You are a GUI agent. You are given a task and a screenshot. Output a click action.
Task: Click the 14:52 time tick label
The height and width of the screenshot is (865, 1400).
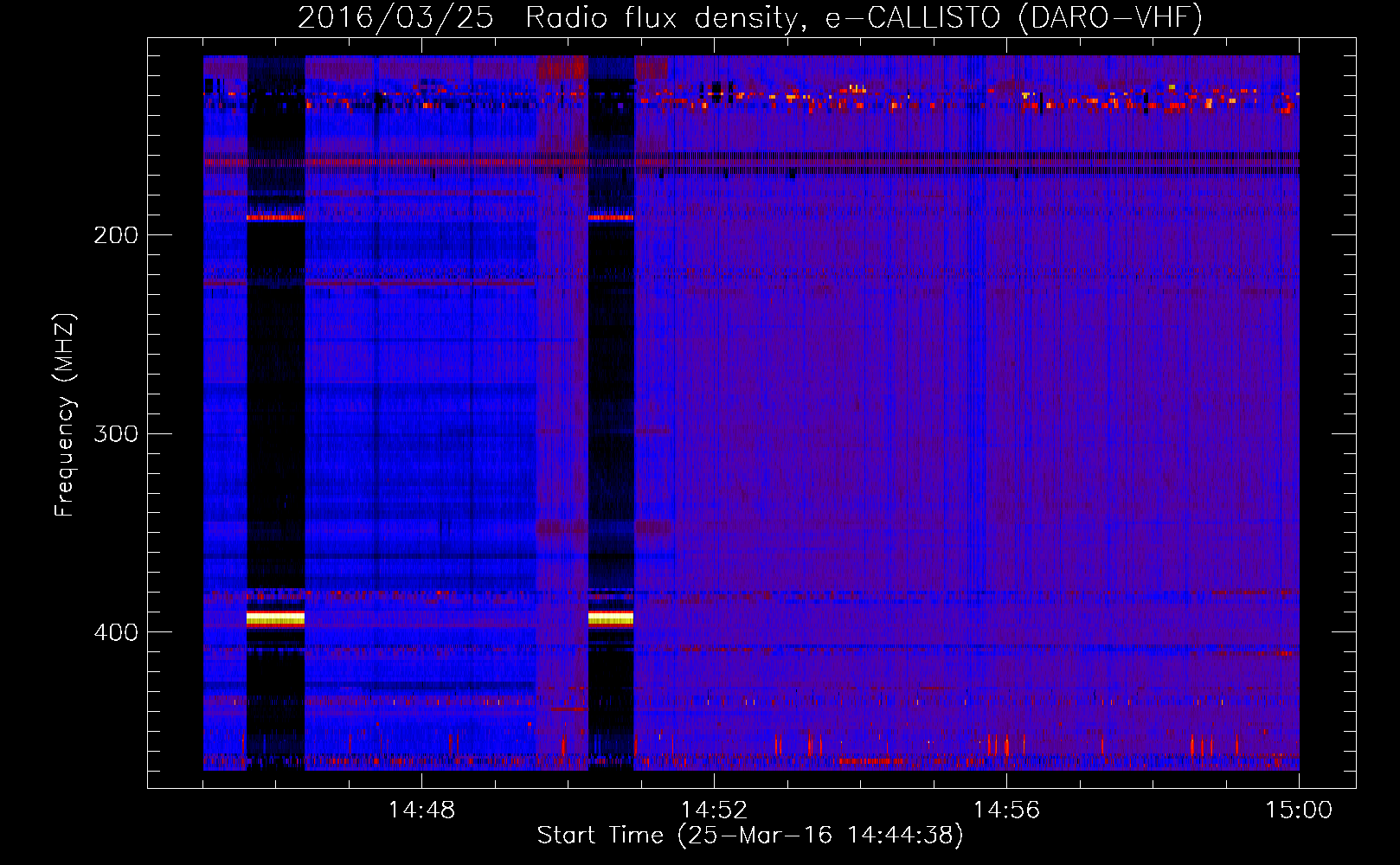pyautogui.click(x=714, y=811)
